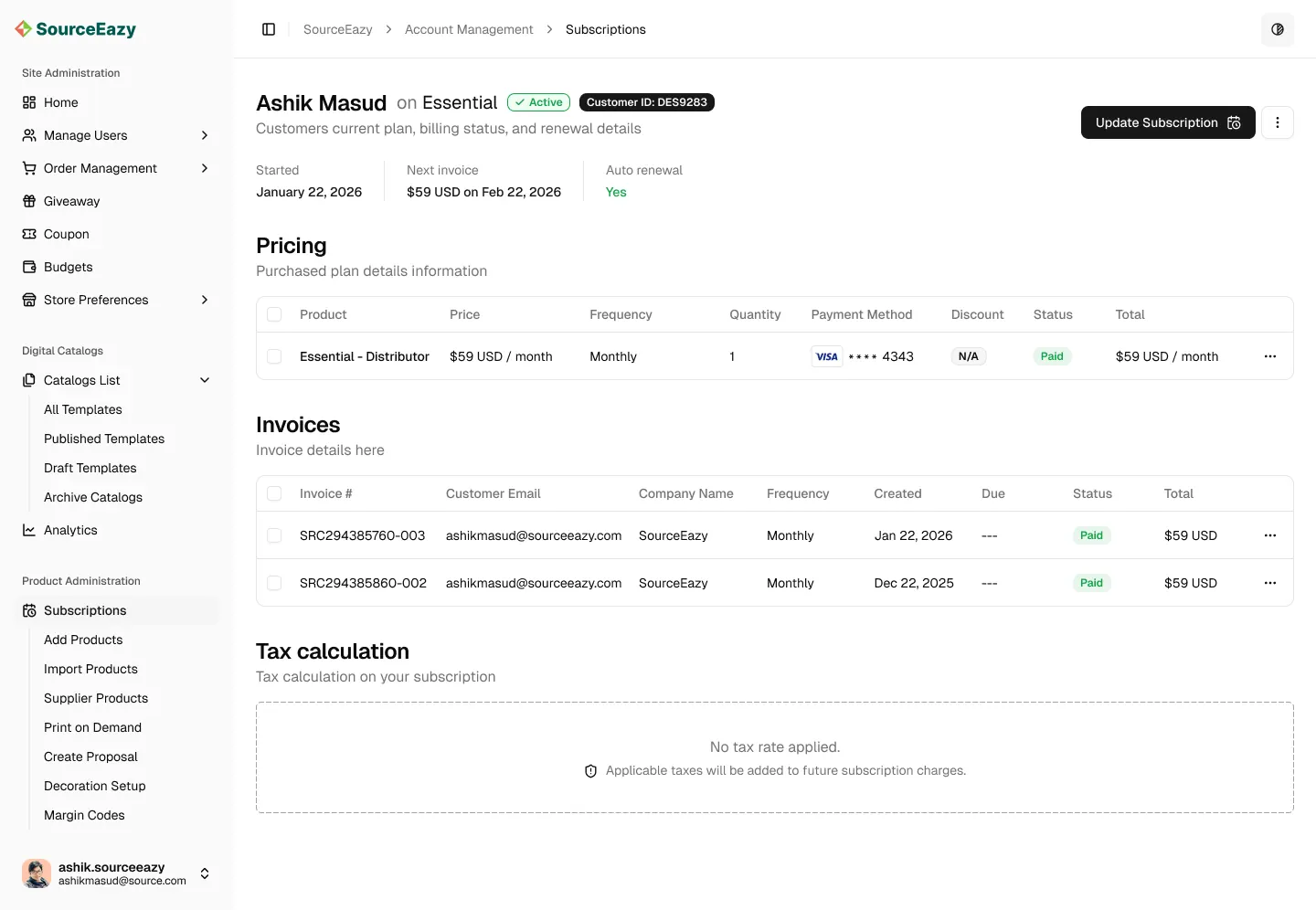Click Paid badge for invoice SRC294385860-002

[x=1092, y=583]
